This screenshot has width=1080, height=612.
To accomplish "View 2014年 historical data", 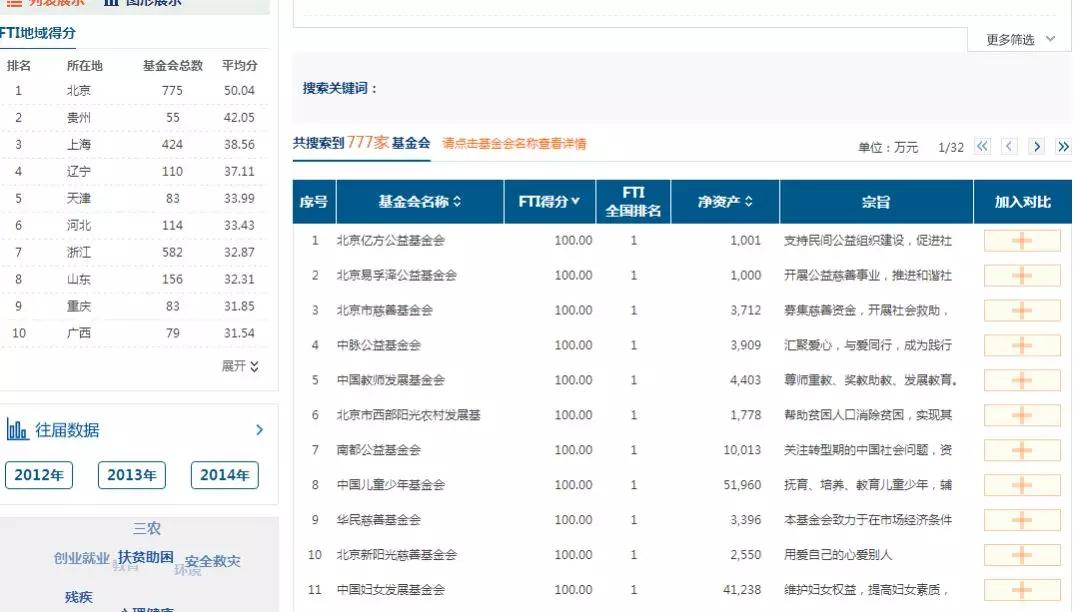I will tap(224, 475).
